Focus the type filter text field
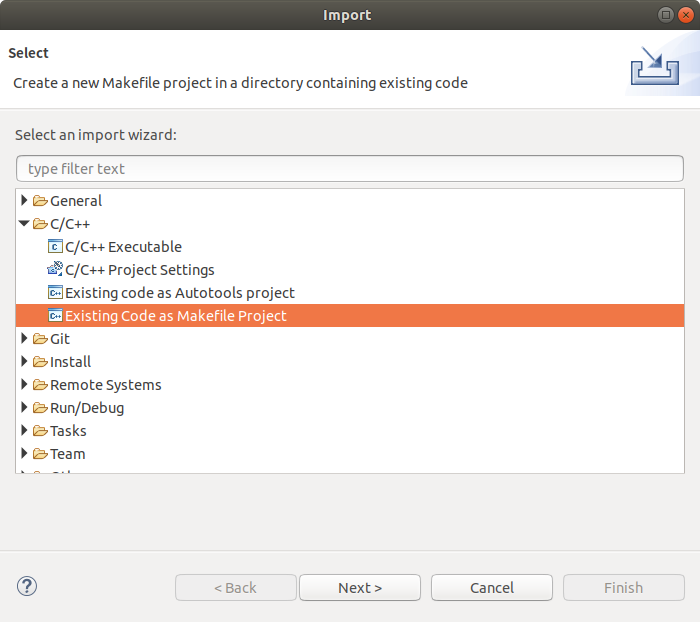 coord(350,169)
